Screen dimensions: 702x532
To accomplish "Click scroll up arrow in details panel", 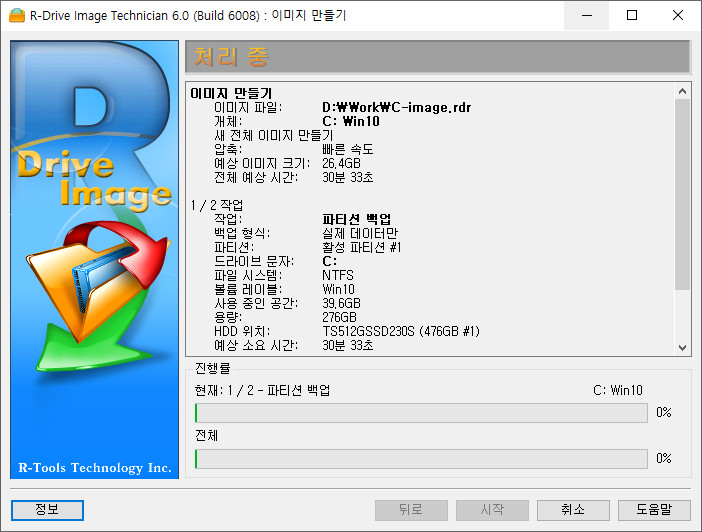I will click(682, 91).
